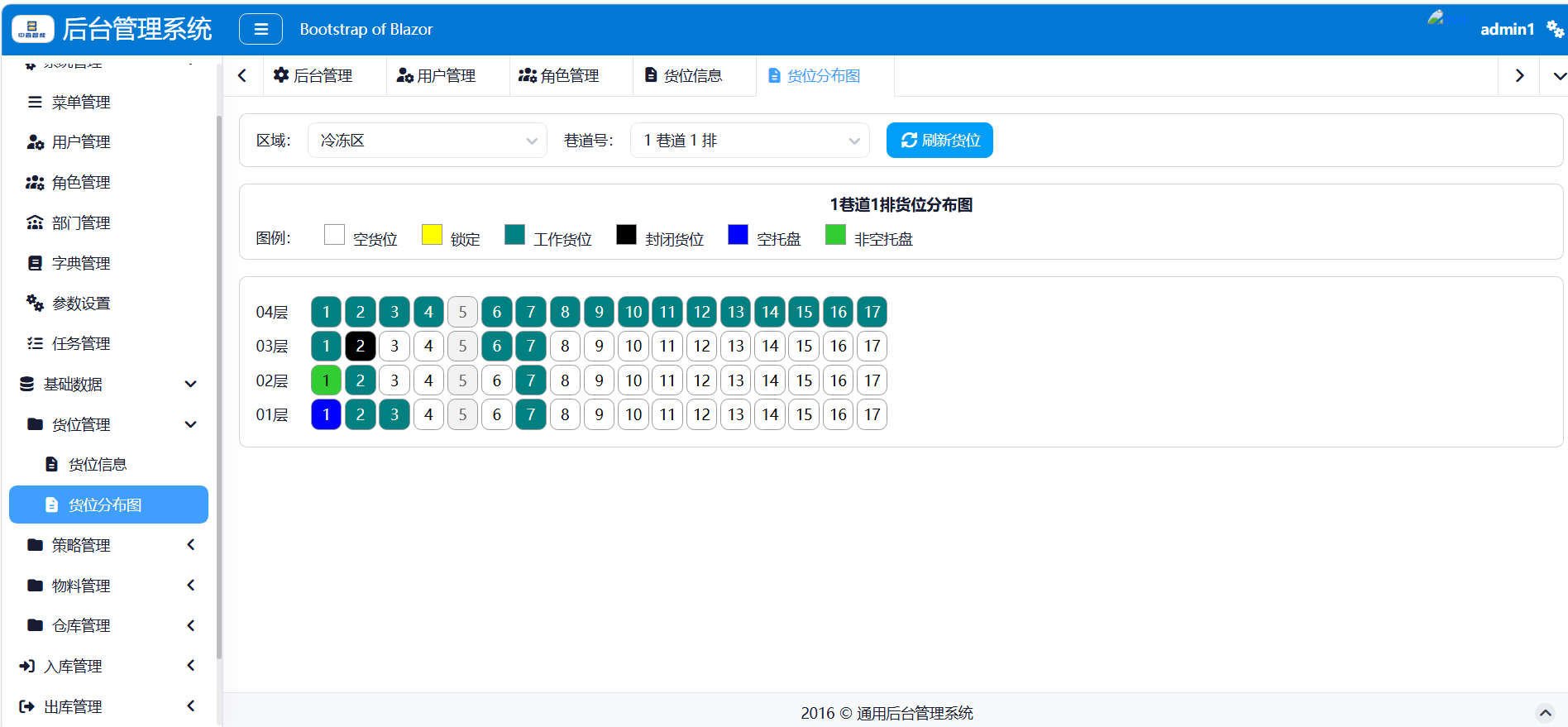Image resolution: width=1568 pixels, height=727 pixels.
Task: Click the green 非空托盘 legend swatch
Action: pyautogui.click(x=835, y=235)
